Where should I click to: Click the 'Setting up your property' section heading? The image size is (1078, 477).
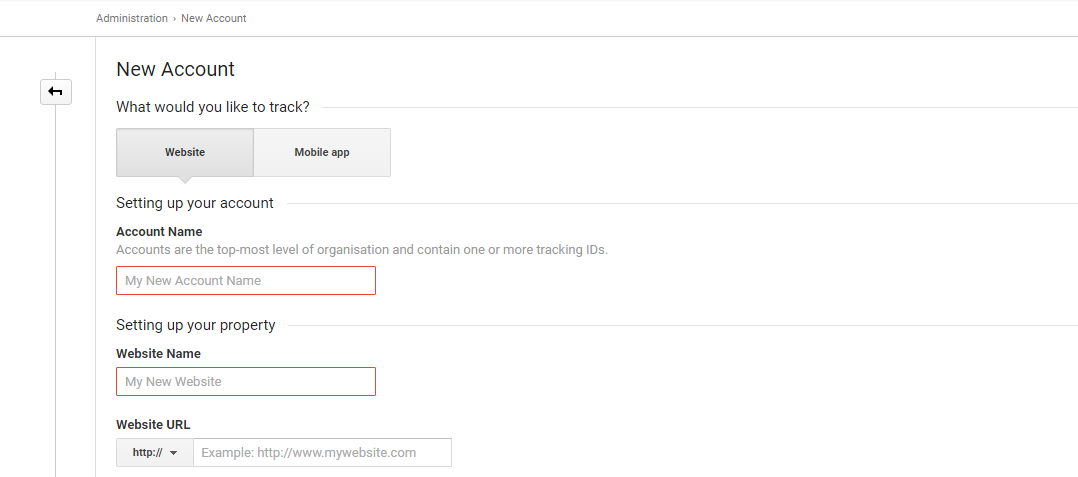pos(195,325)
